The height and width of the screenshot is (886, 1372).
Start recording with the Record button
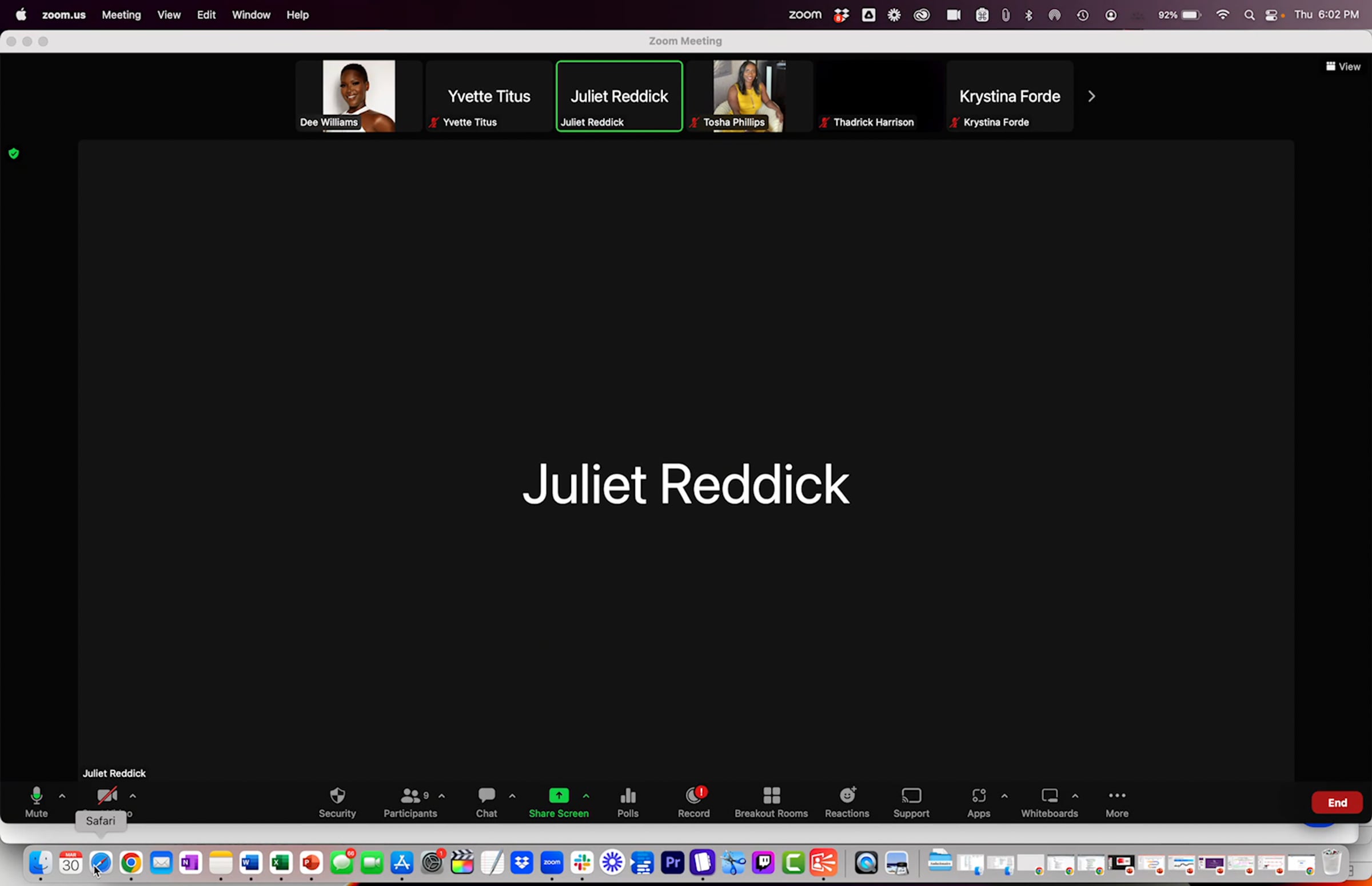click(694, 796)
